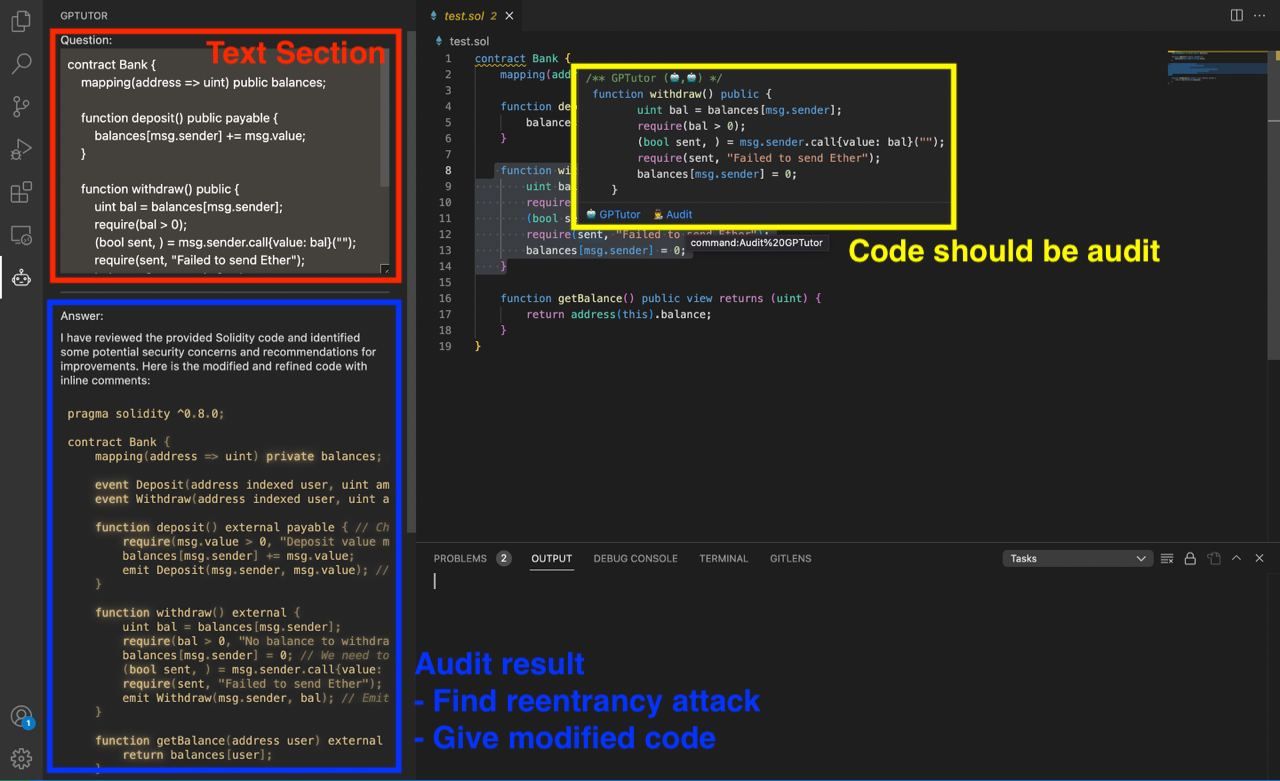
Task: Open editor More Actions menu
Action: coord(1259,15)
